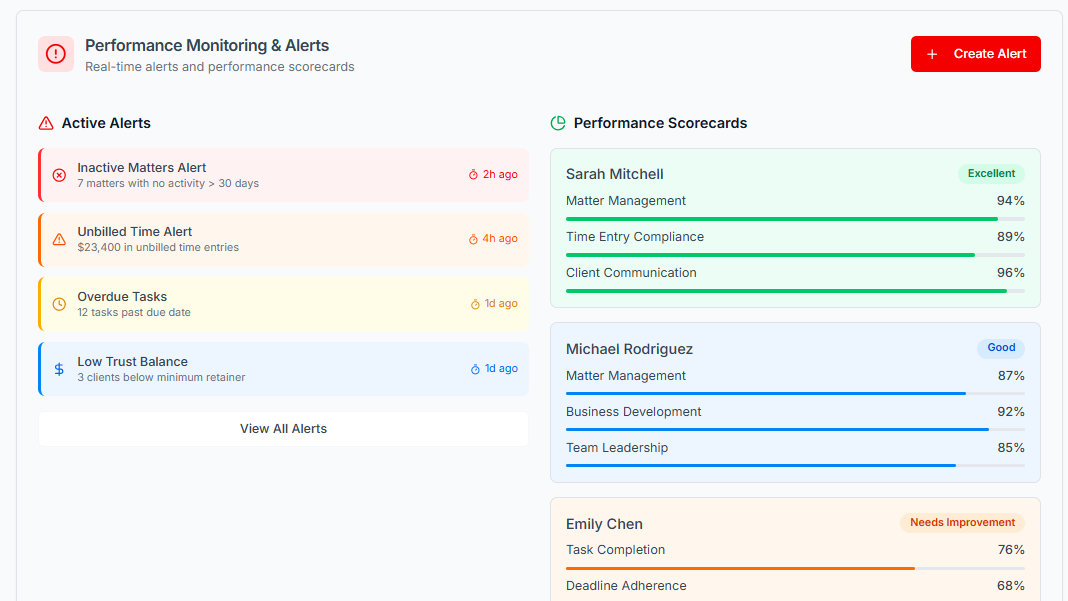The height and width of the screenshot is (601, 1068).
Task: Click Michael Rodriguez's Business Development progress bar
Action: click(795, 429)
